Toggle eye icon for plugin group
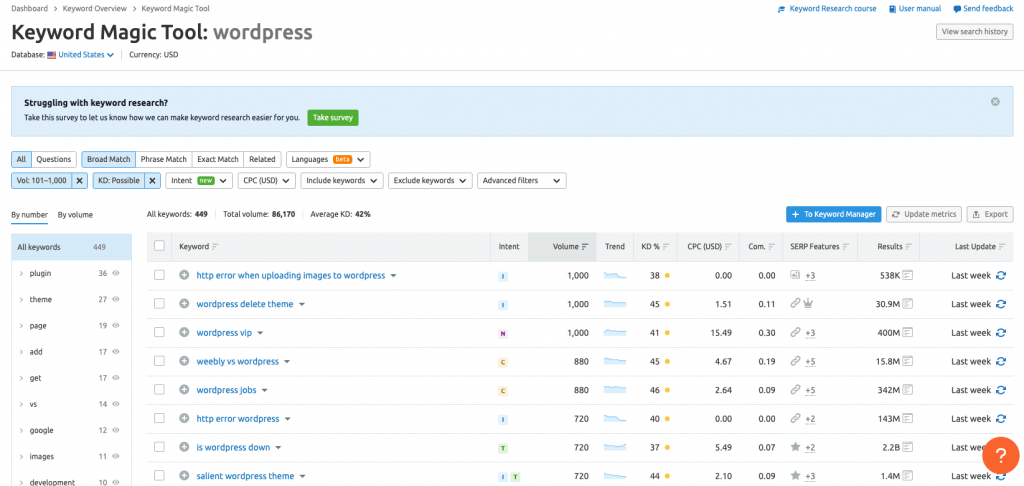Viewport: 1024px width, 486px height. click(x=116, y=274)
